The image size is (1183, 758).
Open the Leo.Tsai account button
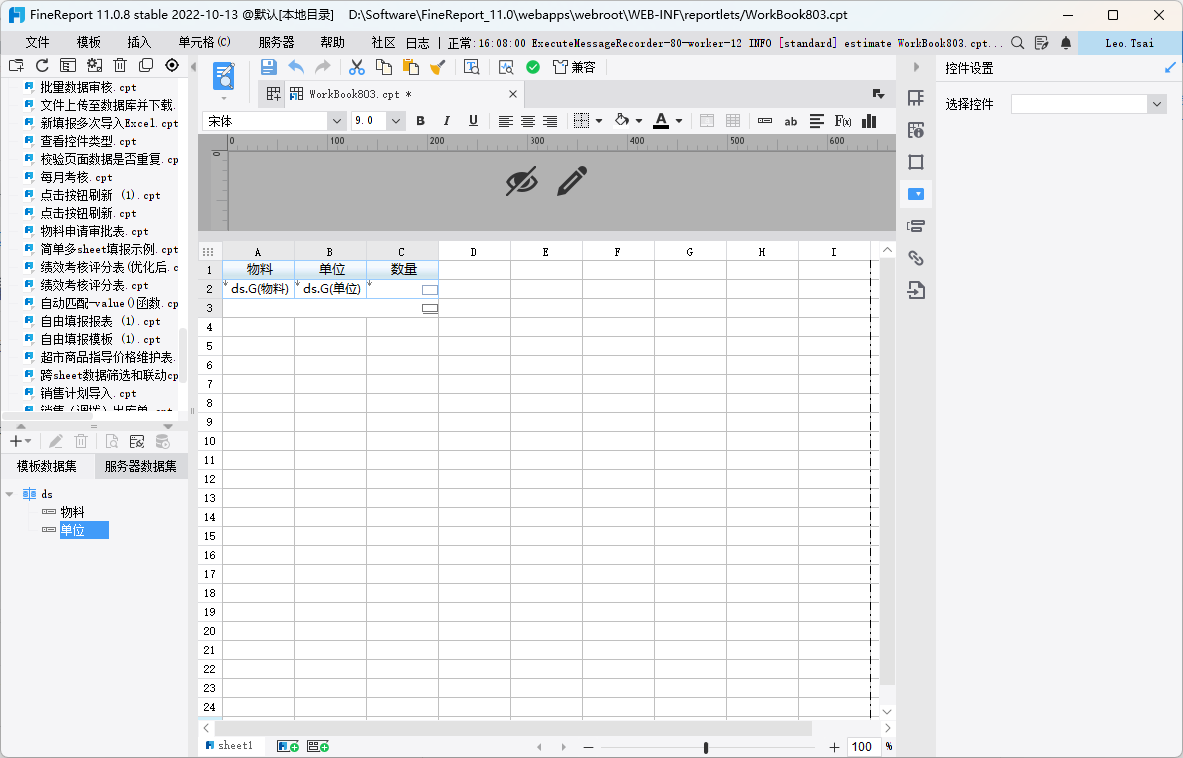(1129, 43)
